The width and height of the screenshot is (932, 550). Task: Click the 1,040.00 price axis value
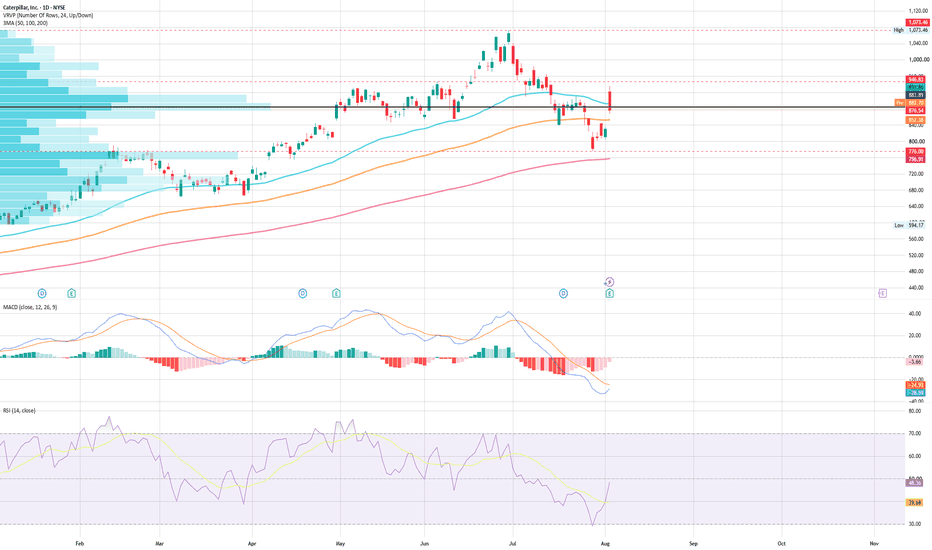[x=918, y=43]
